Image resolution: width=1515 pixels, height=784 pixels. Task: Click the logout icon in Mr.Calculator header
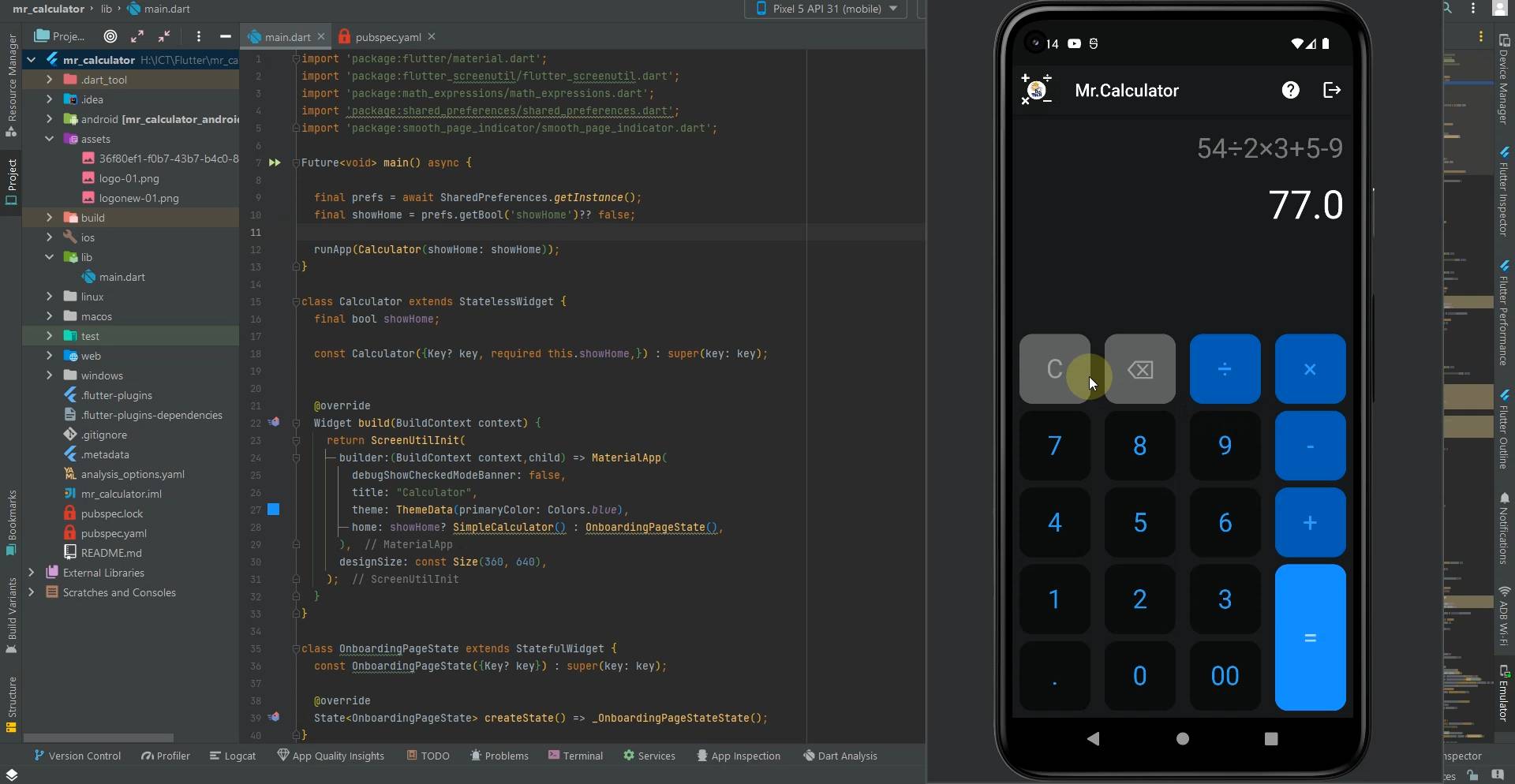(x=1331, y=91)
